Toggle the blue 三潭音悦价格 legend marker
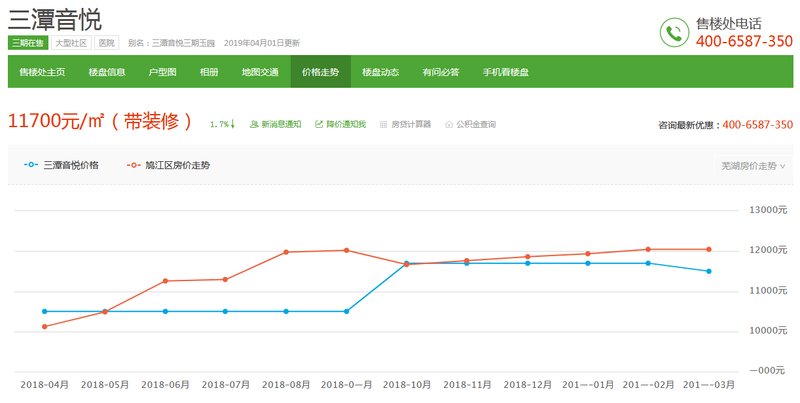Screen dimensions: 800x403 [x=31, y=165]
